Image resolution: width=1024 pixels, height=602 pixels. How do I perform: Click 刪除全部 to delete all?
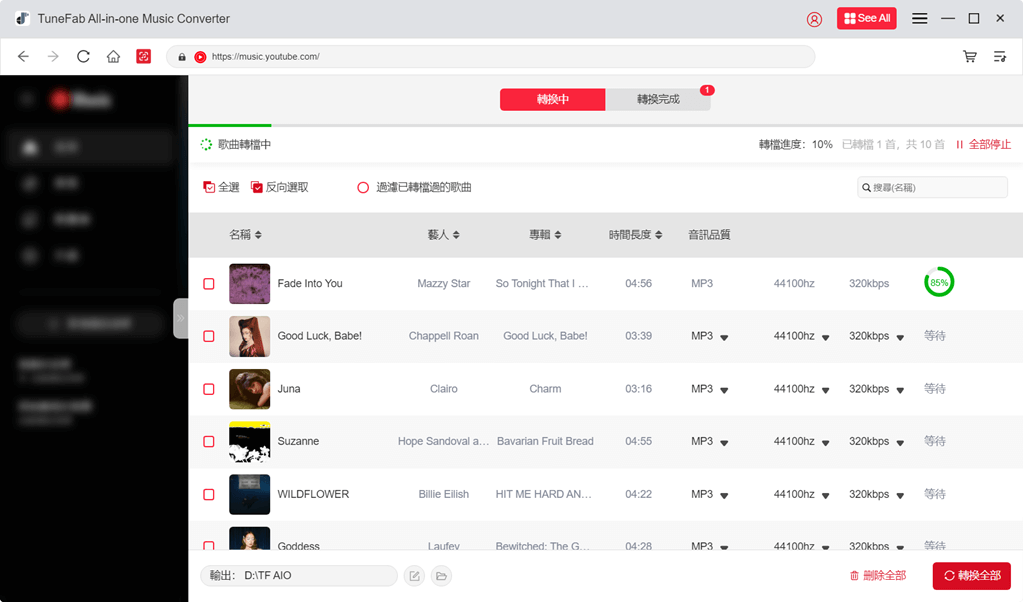tap(878, 576)
